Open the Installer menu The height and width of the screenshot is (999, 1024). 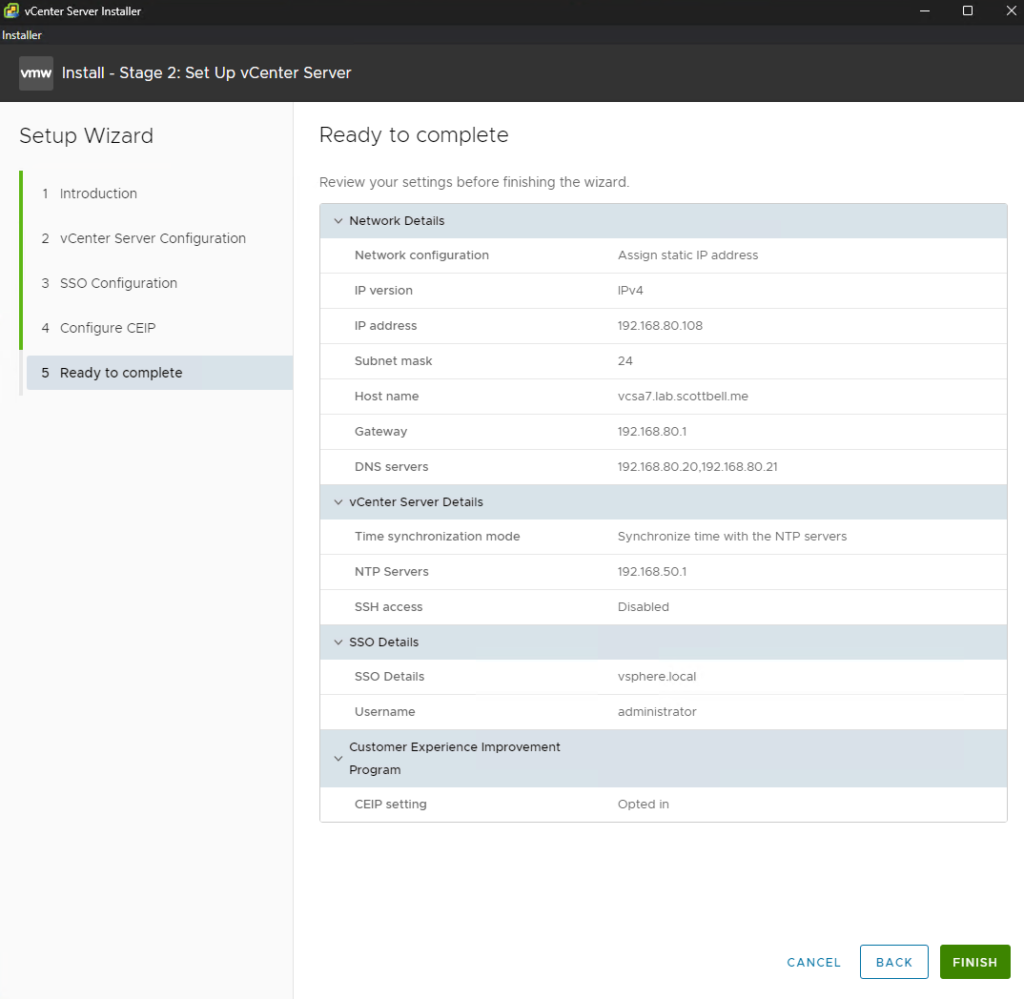21,35
